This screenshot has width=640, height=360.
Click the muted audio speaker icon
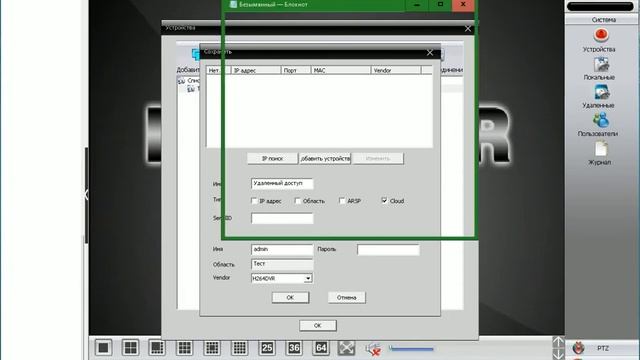click(x=373, y=349)
